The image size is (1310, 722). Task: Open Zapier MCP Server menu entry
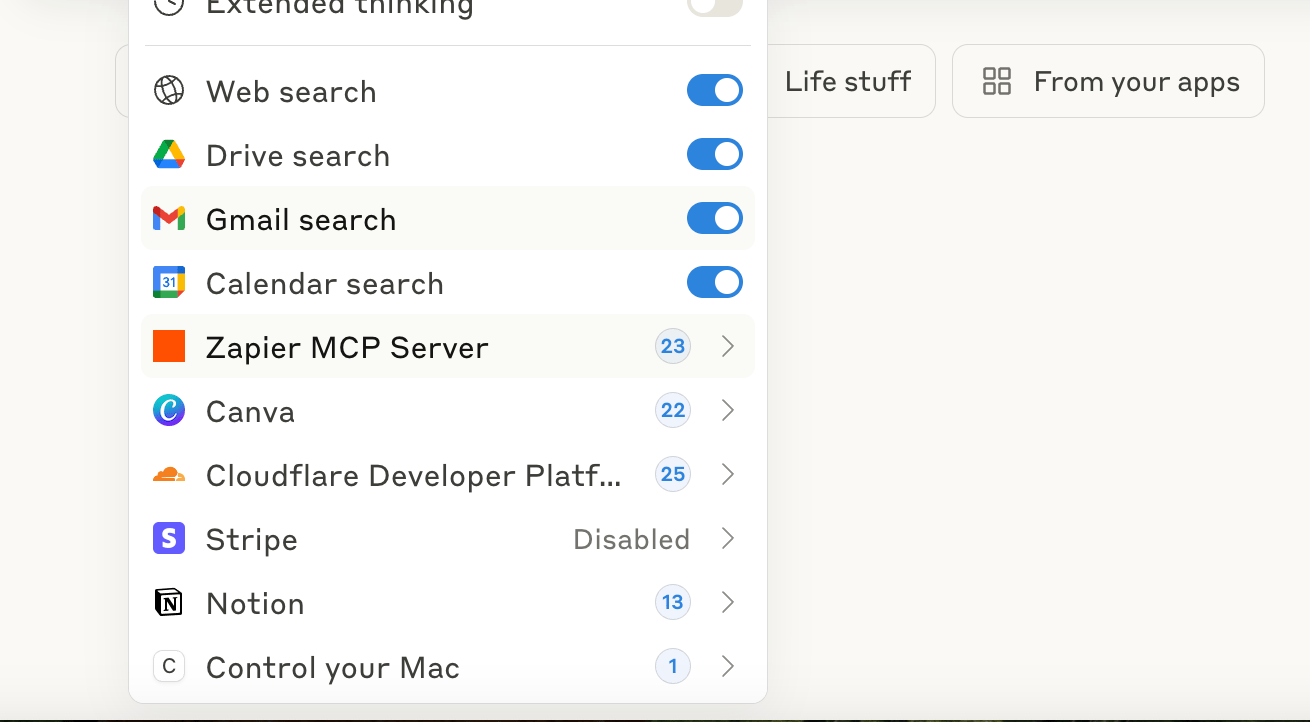[x=448, y=346]
